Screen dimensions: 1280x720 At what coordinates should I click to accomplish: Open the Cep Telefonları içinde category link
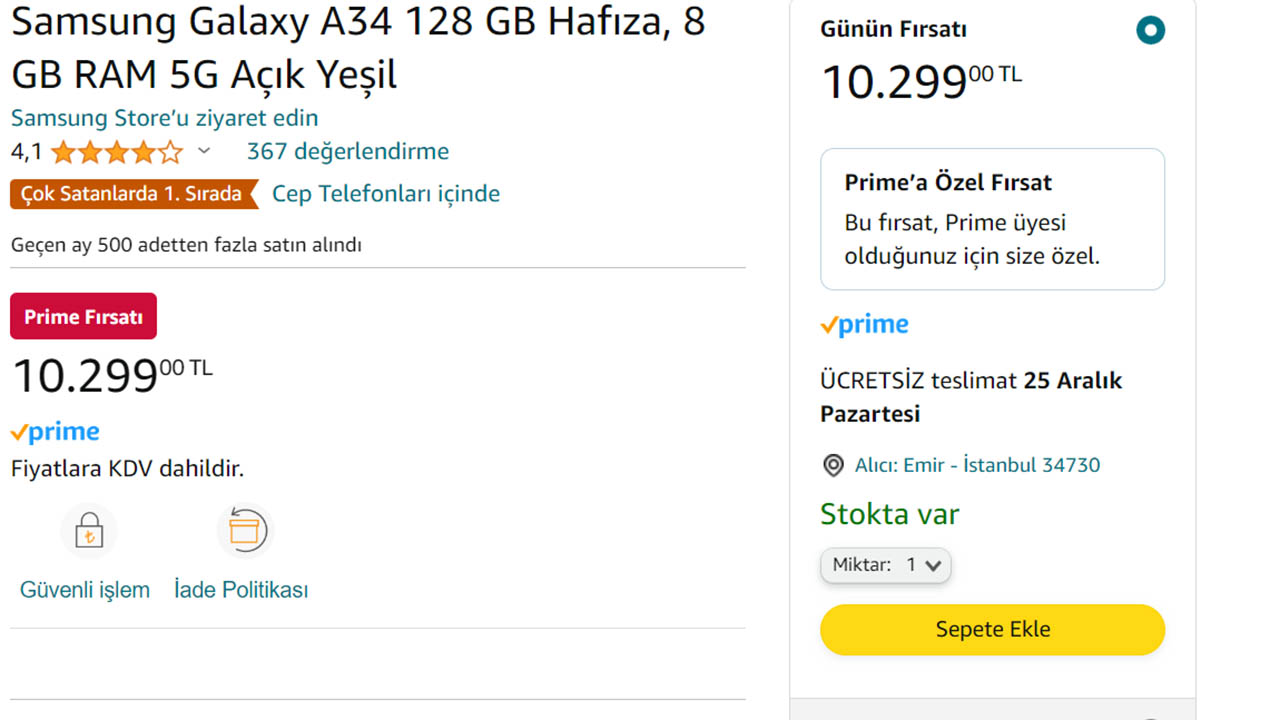(x=386, y=194)
